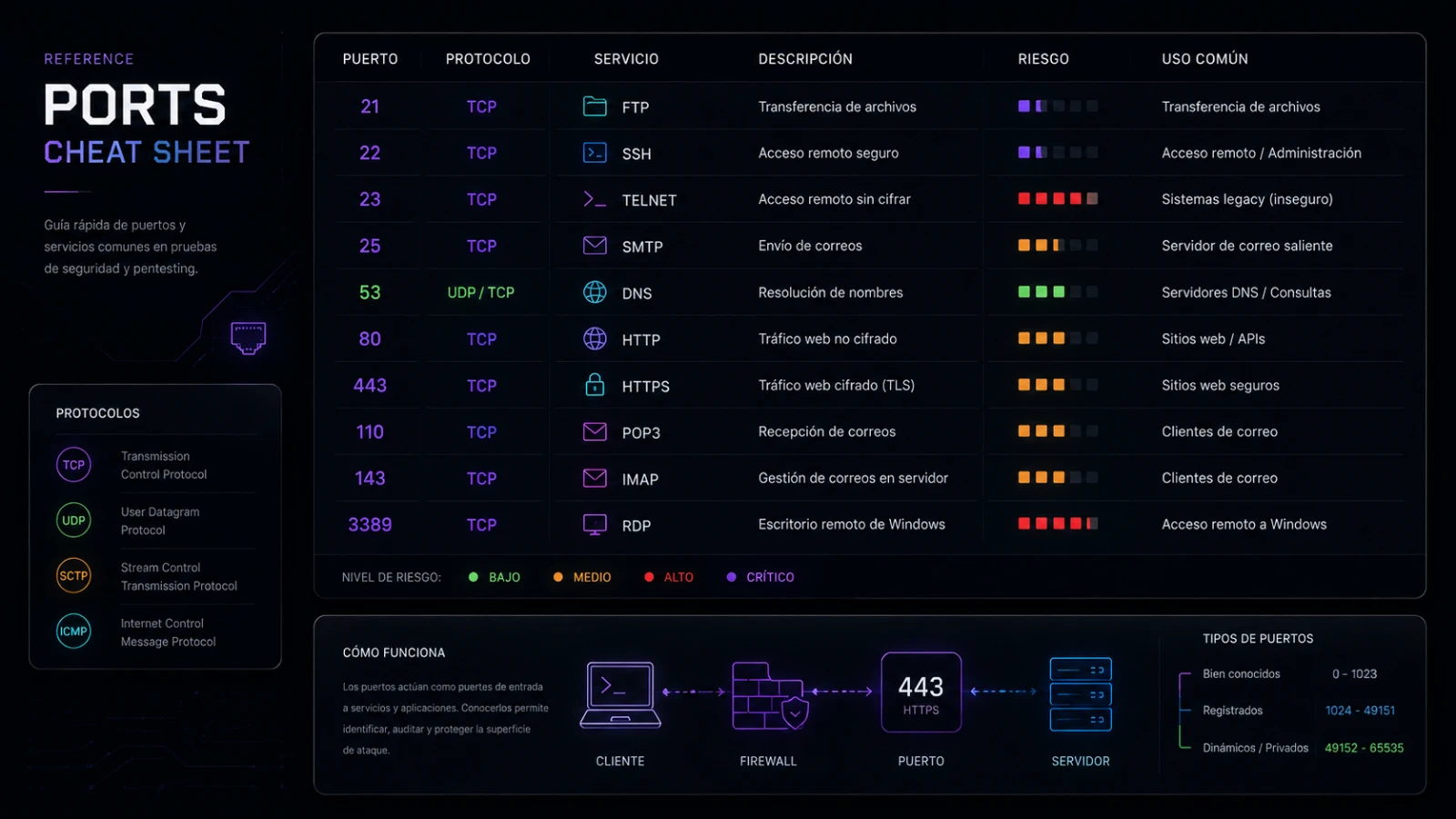Click port number 443 in the table
Viewport: 1456px width, 819px height.
click(369, 385)
